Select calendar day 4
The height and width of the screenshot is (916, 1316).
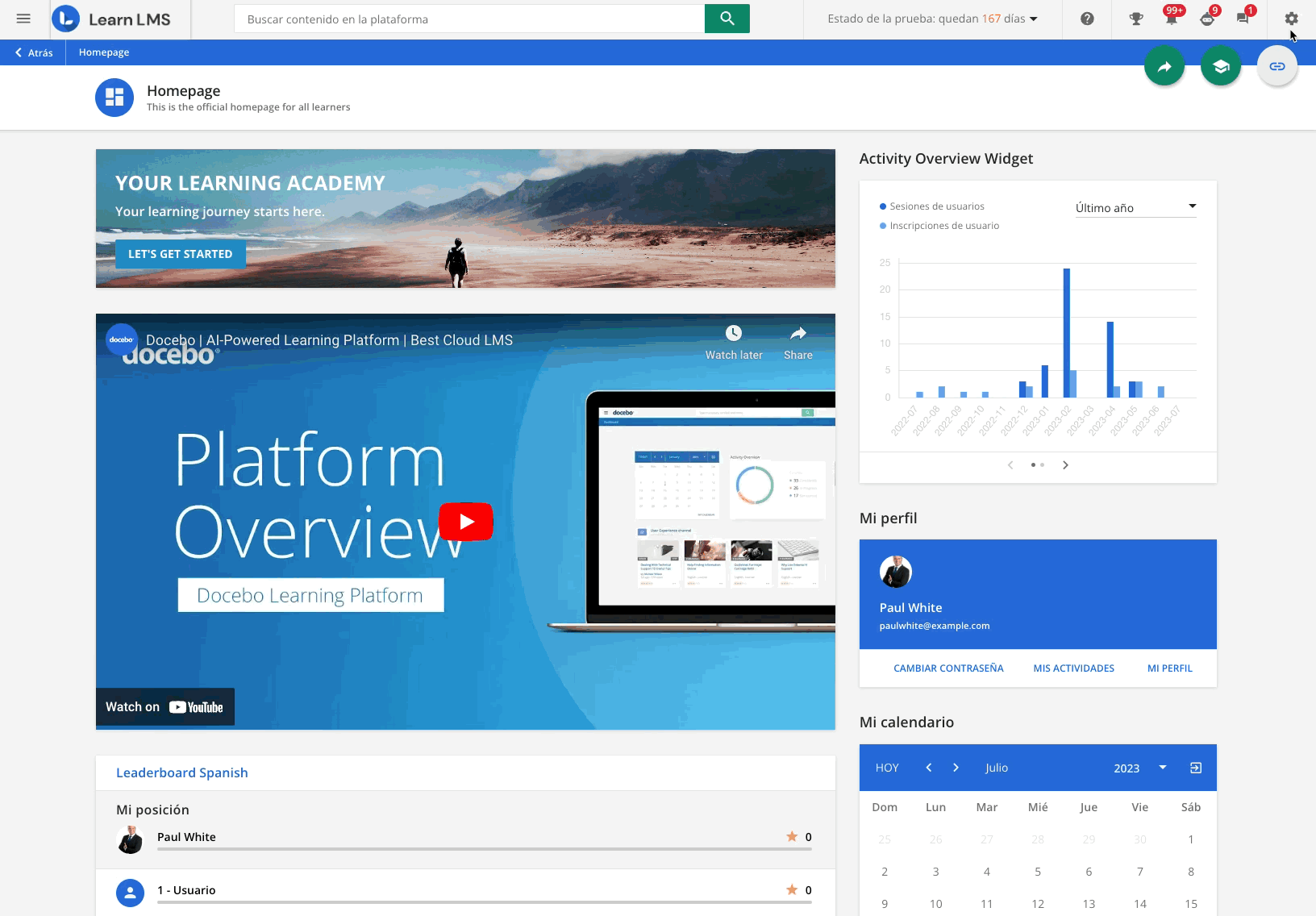pos(987,872)
